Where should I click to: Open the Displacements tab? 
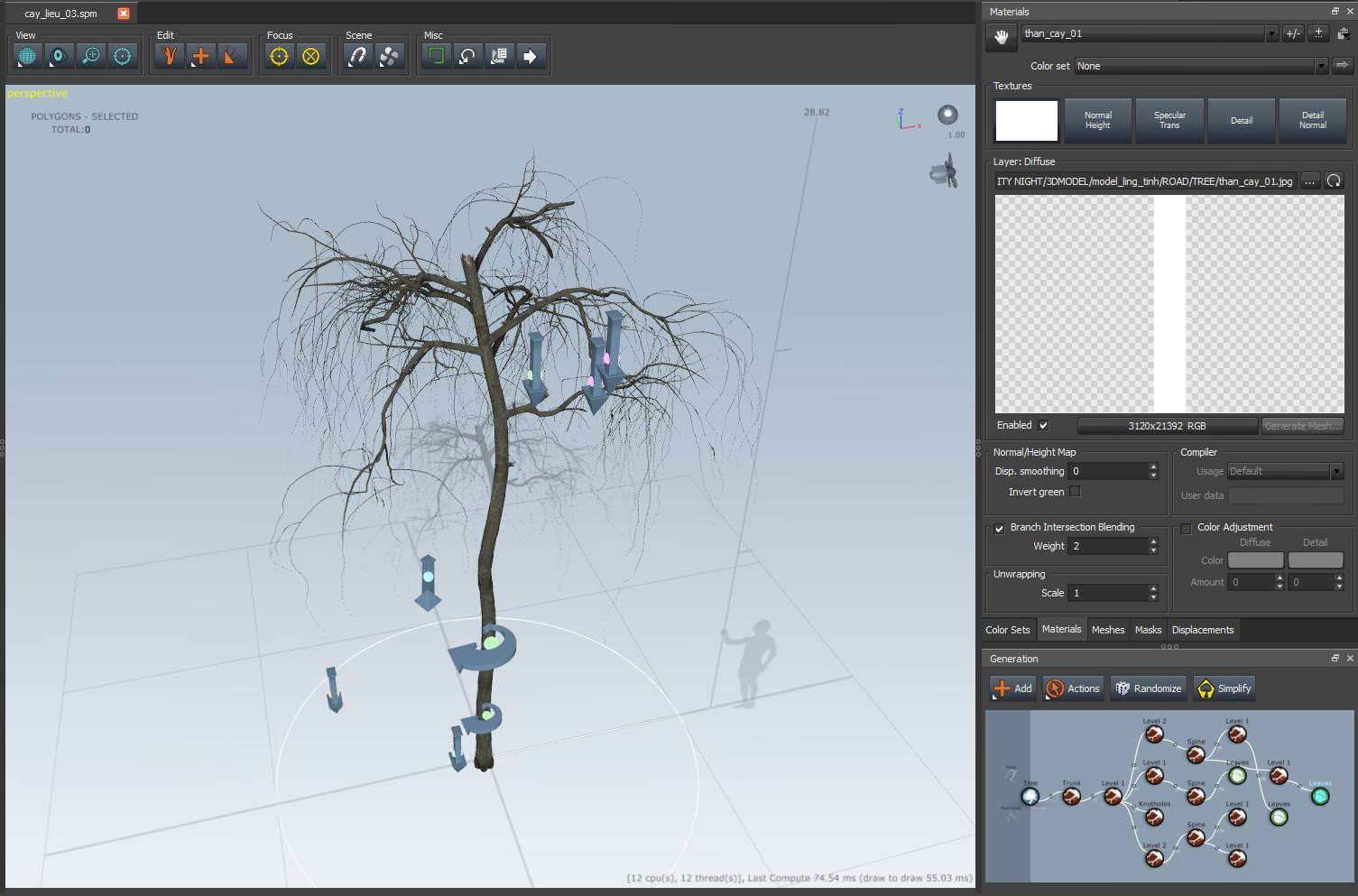point(1202,630)
